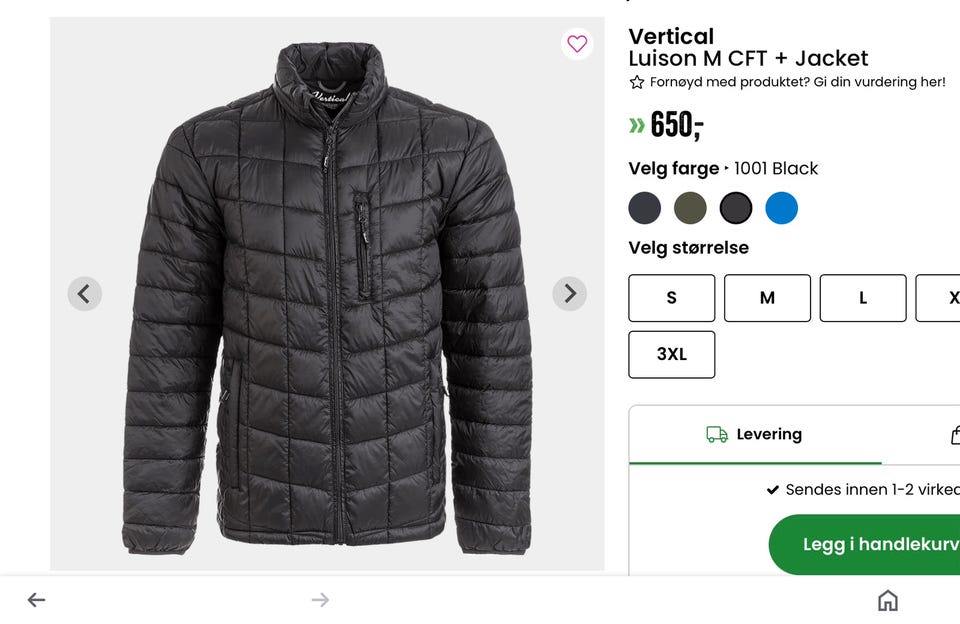
Task: Go forward with browser forward arrow
Action: pos(320,600)
